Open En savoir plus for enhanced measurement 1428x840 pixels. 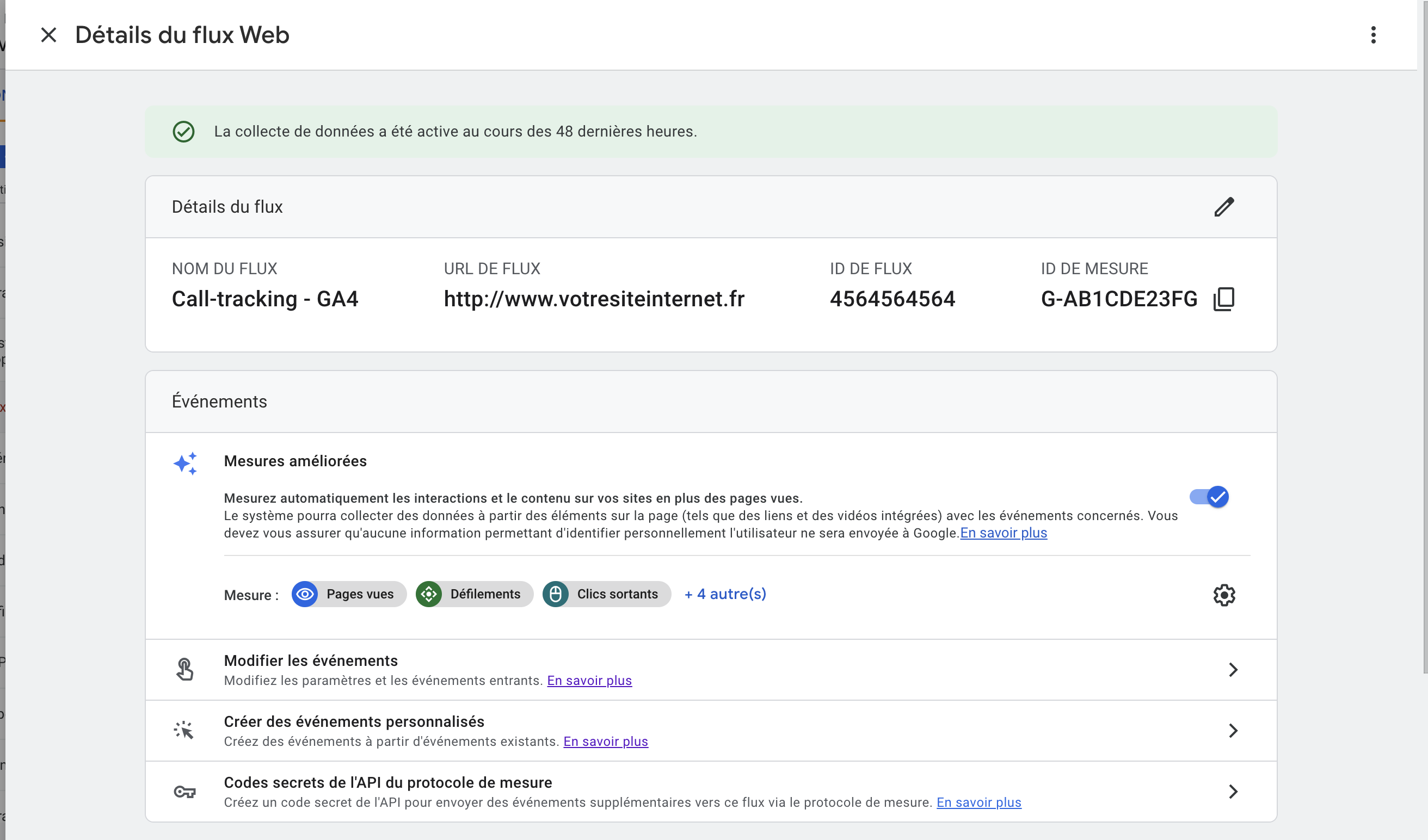1004,533
